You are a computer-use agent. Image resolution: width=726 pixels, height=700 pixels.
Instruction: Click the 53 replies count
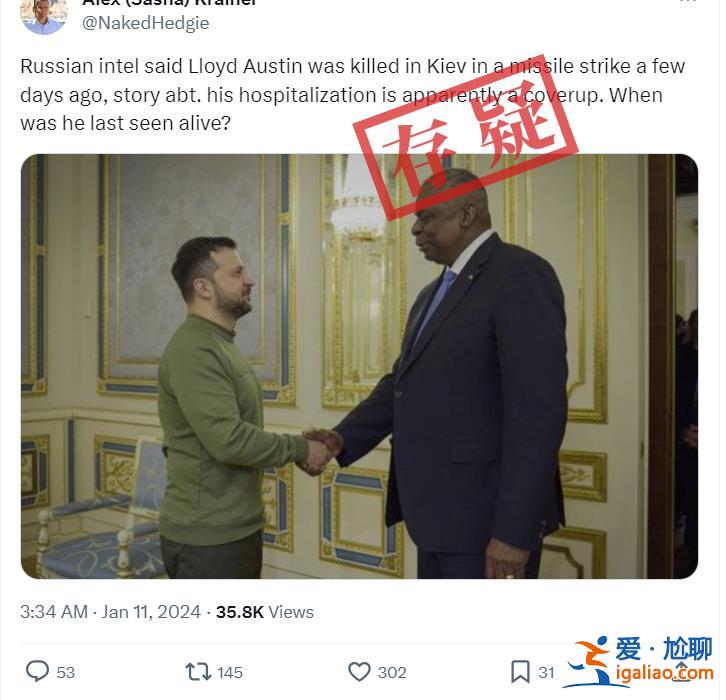tap(65, 672)
